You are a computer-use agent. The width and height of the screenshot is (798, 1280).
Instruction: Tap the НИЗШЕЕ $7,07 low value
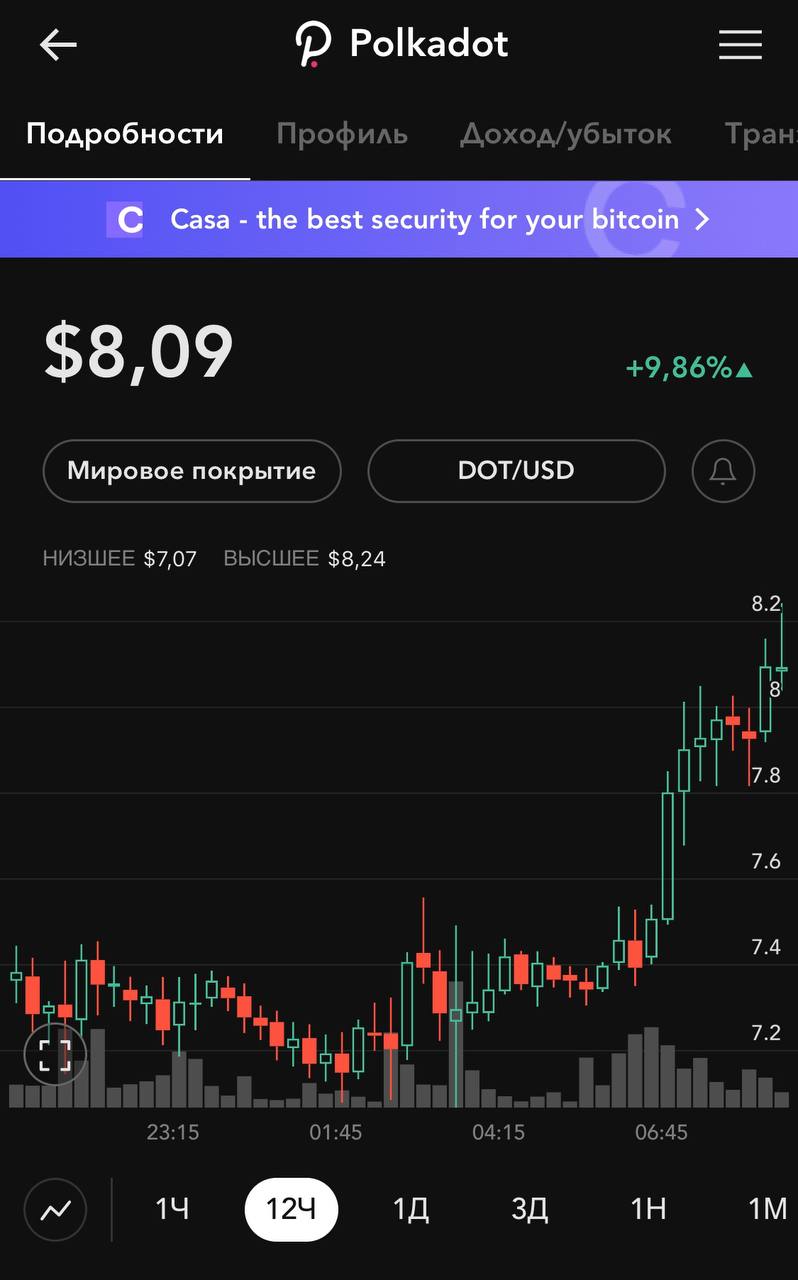coord(120,559)
